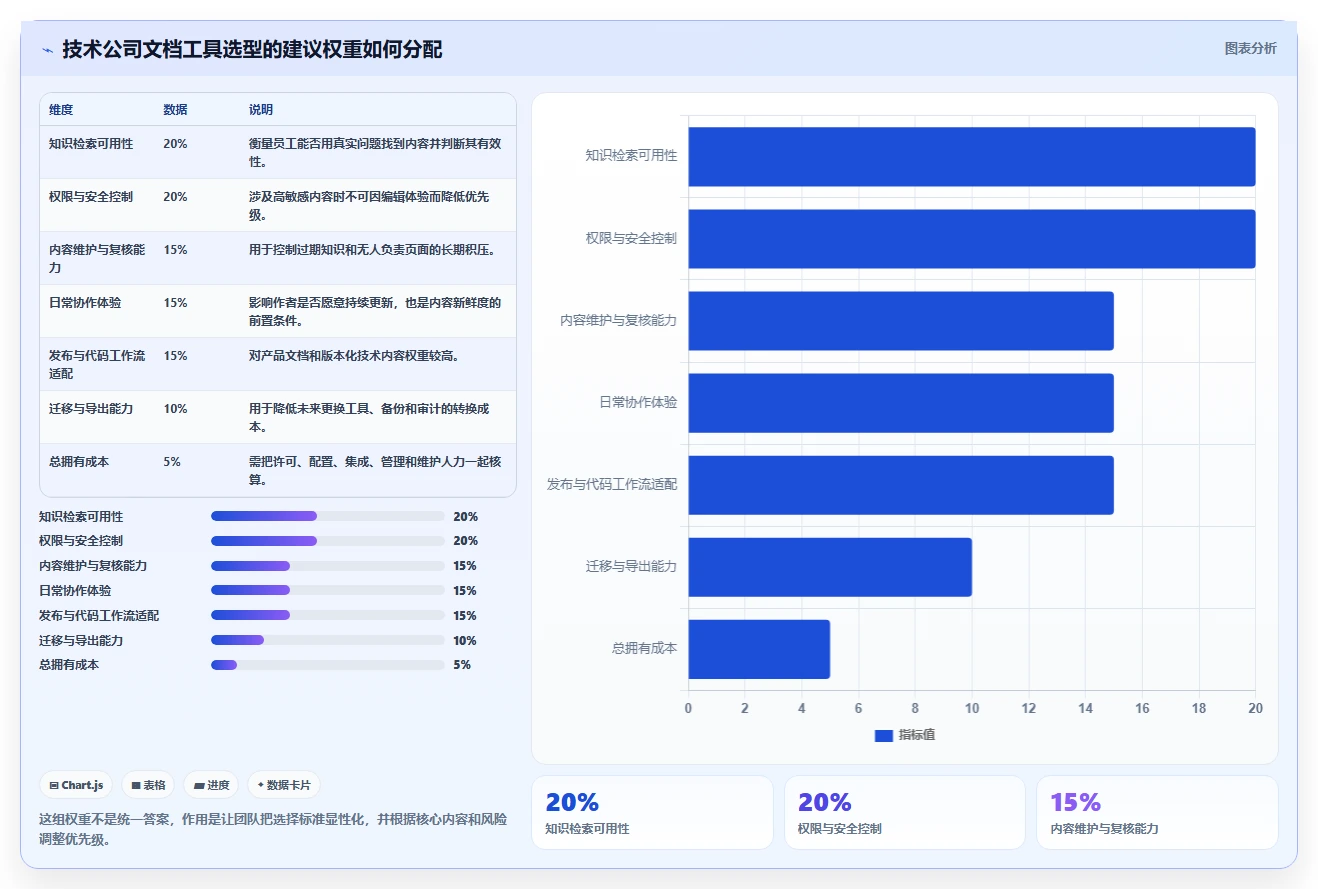The width and height of the screenshot is (1318, 889).
Task: Click the footnote starting 这组权重不是统一答案
Action: coord(273,829)
